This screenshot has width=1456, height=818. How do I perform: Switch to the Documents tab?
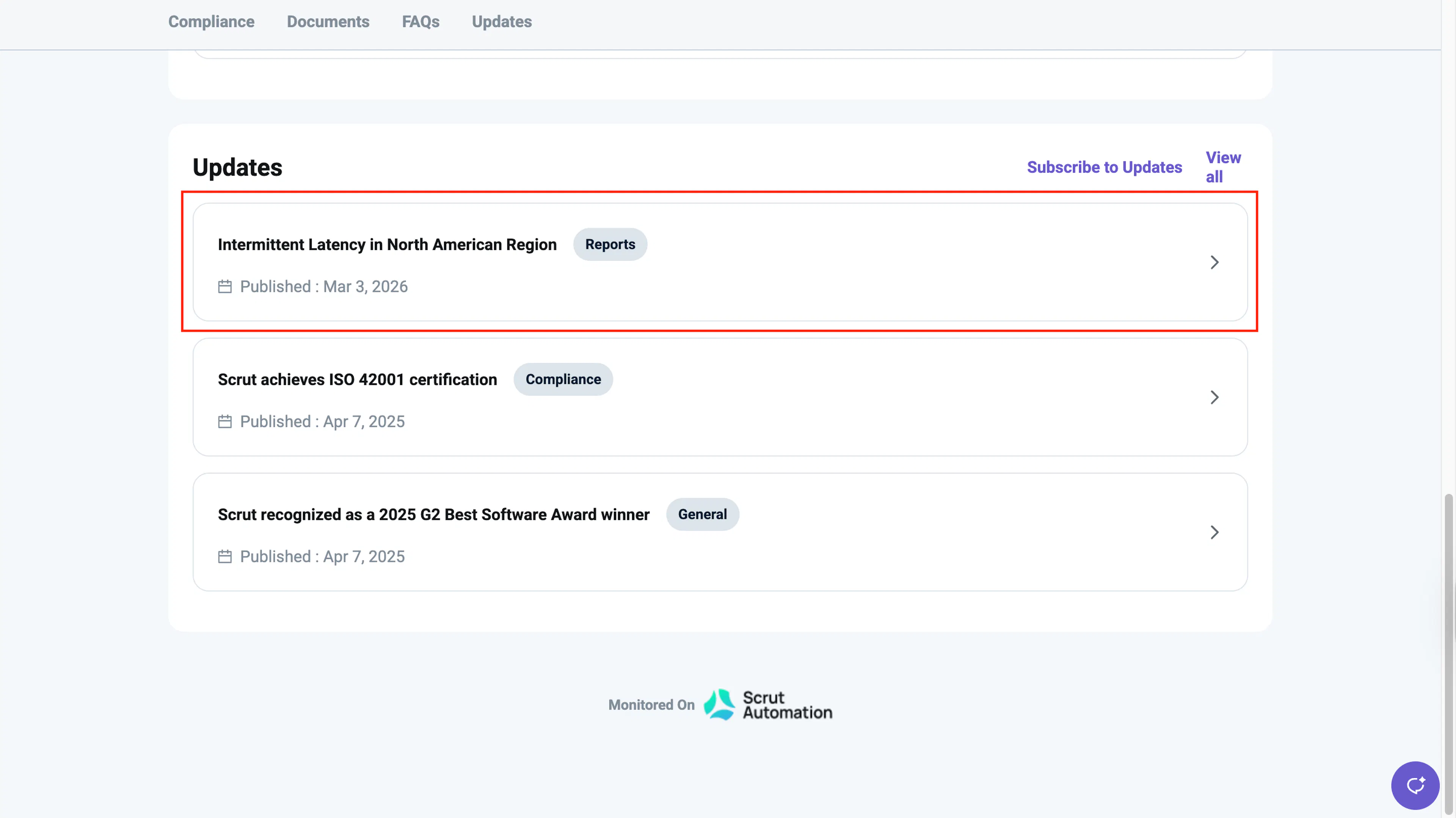point(328,22)
